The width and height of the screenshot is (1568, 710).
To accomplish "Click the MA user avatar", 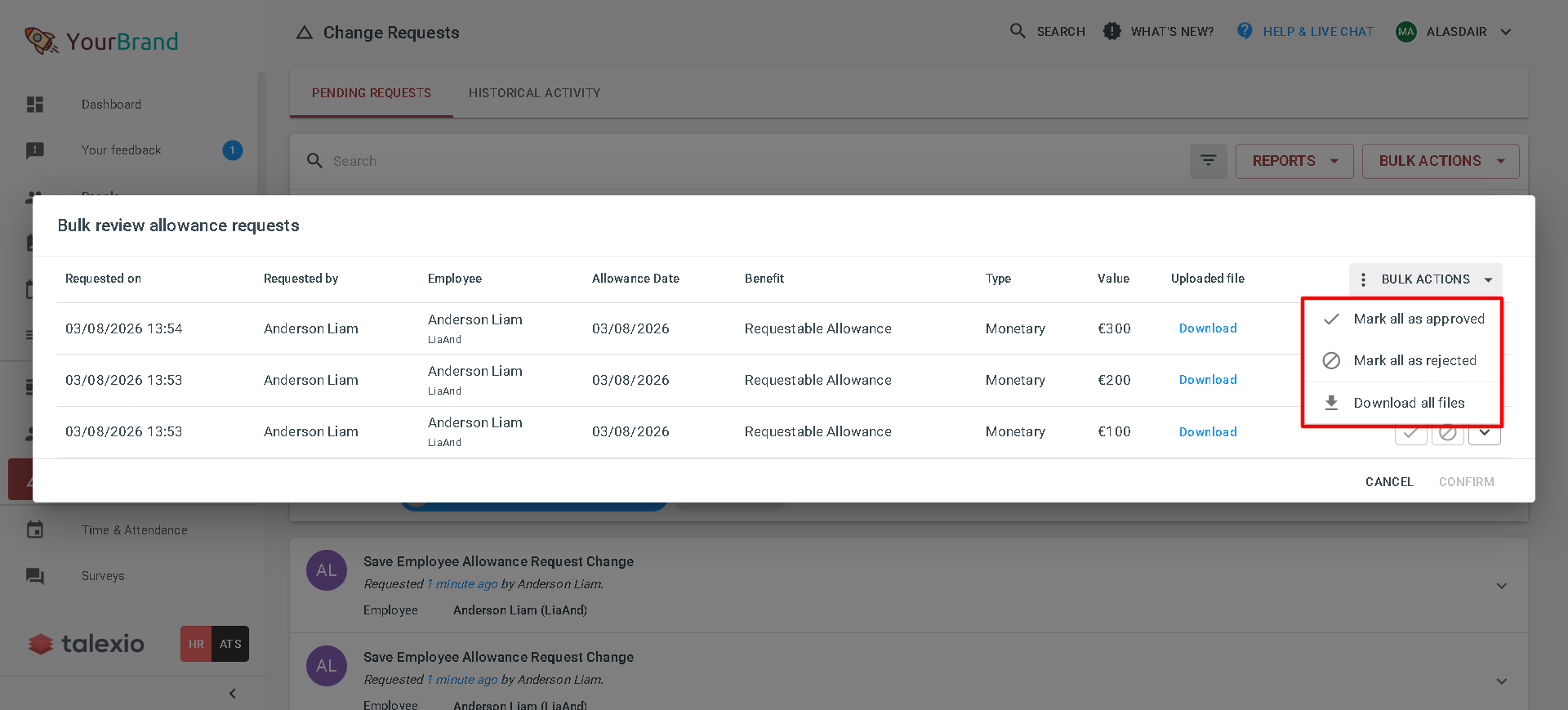I will (1406, 32).
